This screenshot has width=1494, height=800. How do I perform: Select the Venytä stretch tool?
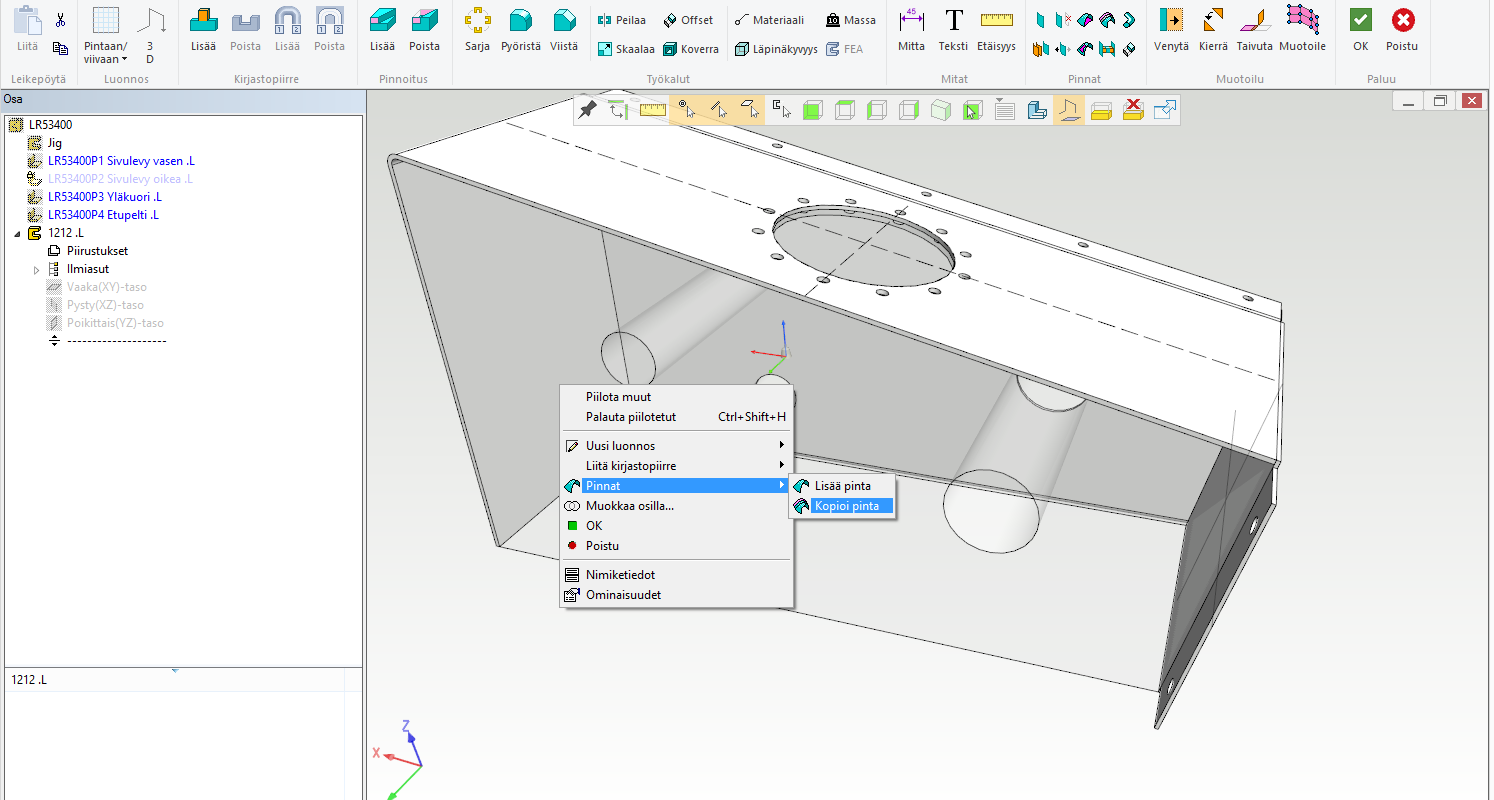pyautogui.click(x=1169, y=20)
